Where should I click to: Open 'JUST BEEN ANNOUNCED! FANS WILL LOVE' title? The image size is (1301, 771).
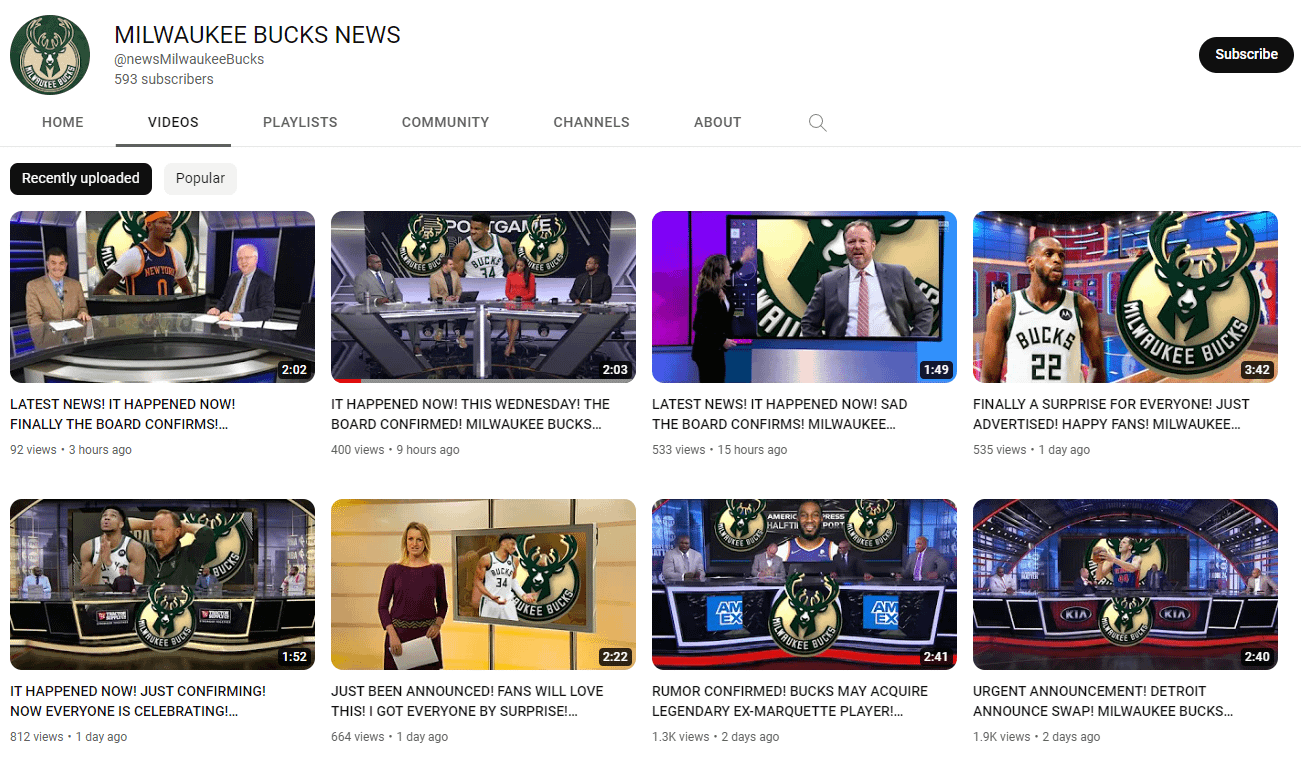pos(467,701)
